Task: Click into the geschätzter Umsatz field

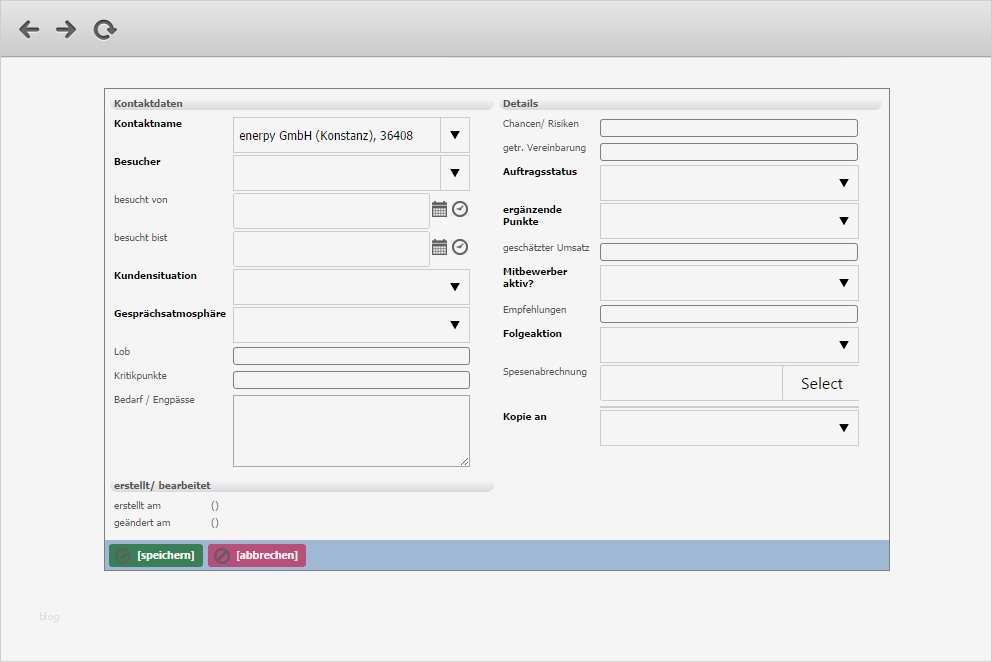Action: point(729,252)
